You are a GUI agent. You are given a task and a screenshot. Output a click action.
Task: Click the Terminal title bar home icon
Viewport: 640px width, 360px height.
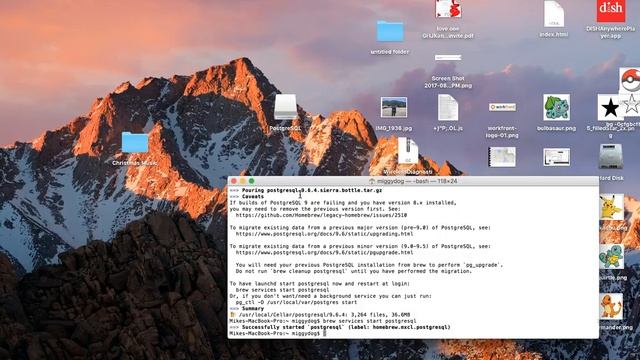coord(371,181)
